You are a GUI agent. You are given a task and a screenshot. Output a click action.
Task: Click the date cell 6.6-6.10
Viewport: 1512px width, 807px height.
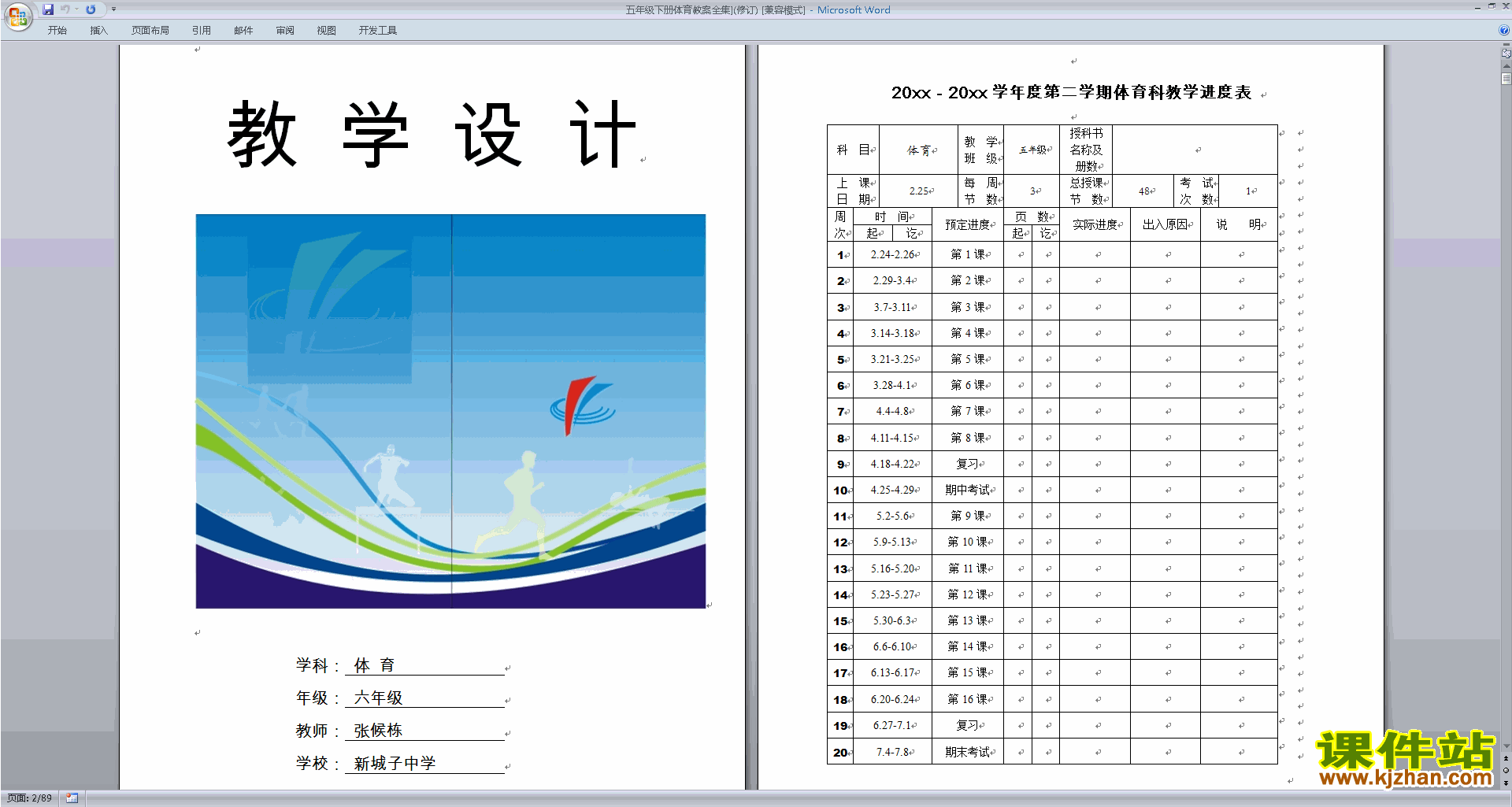tap(893, 646)
